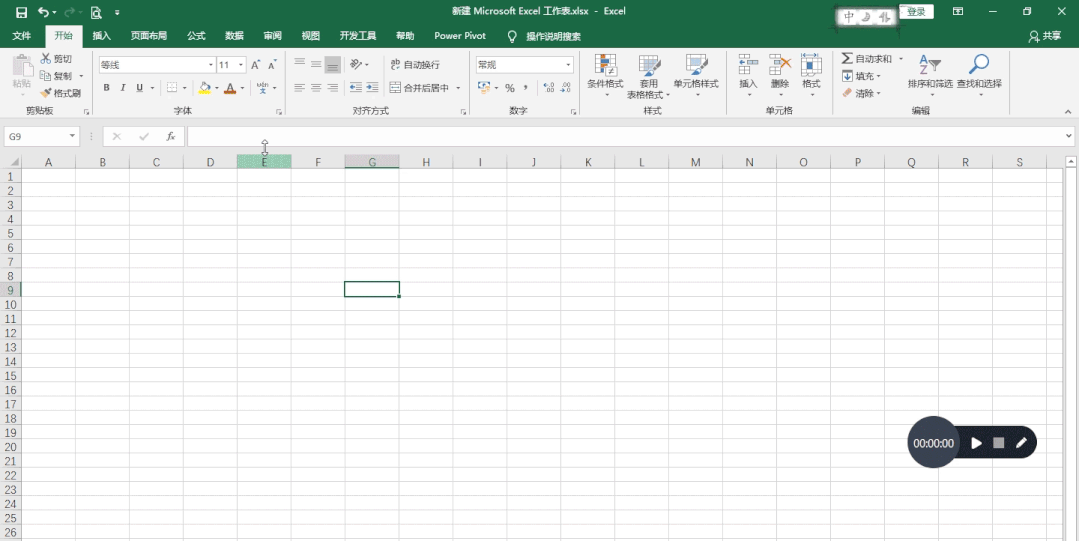
Task: Toggle Bold formatting
Action: (x=107, y=87)
